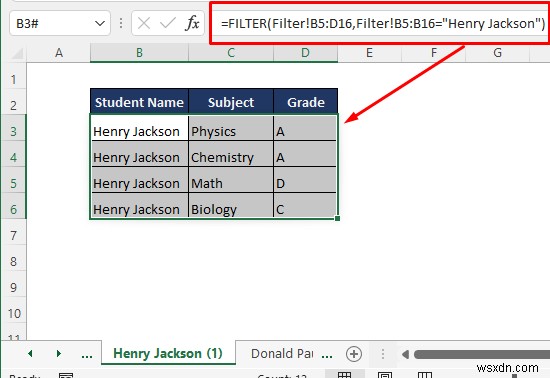The width and height of the screenshot is (550, 378).
Task: Click the grade C cell beside Biology
Action: pos(305,206)
